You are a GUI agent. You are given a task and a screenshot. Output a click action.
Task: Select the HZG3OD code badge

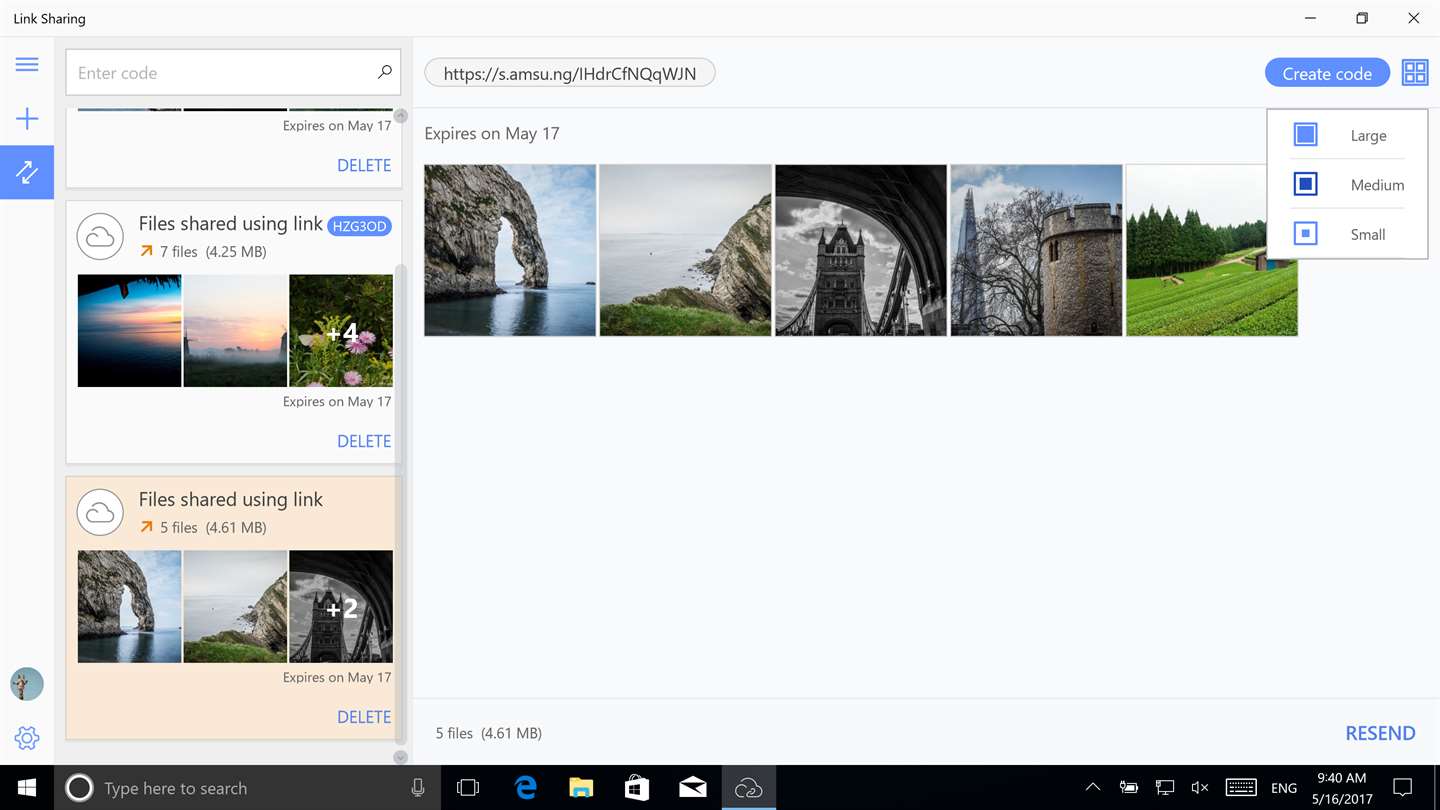tap(359, 226)
